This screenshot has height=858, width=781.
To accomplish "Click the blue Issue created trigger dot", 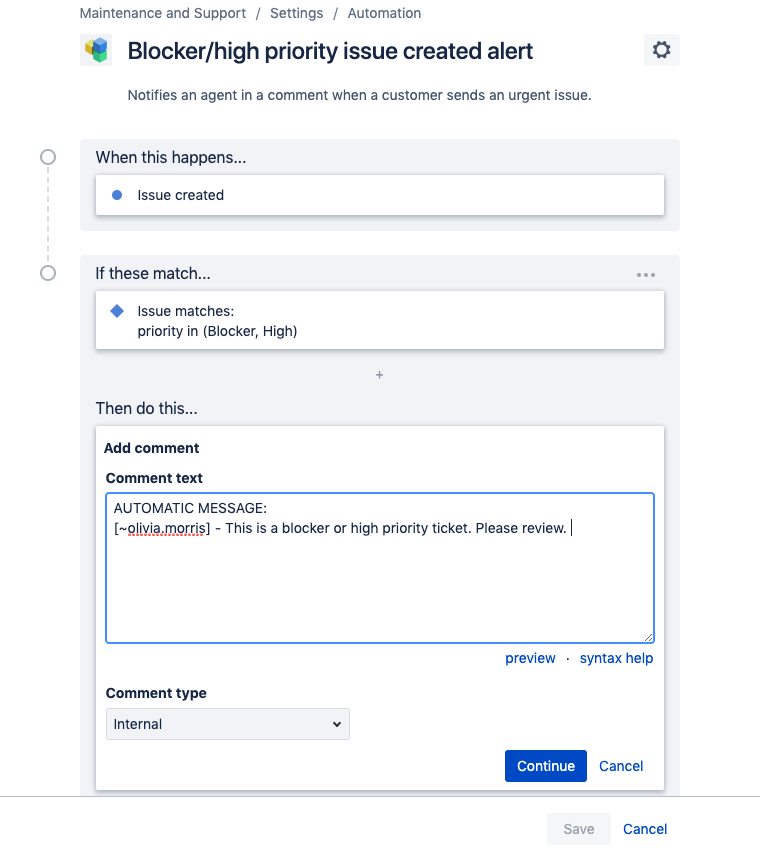I will click(x=117, y=195).
